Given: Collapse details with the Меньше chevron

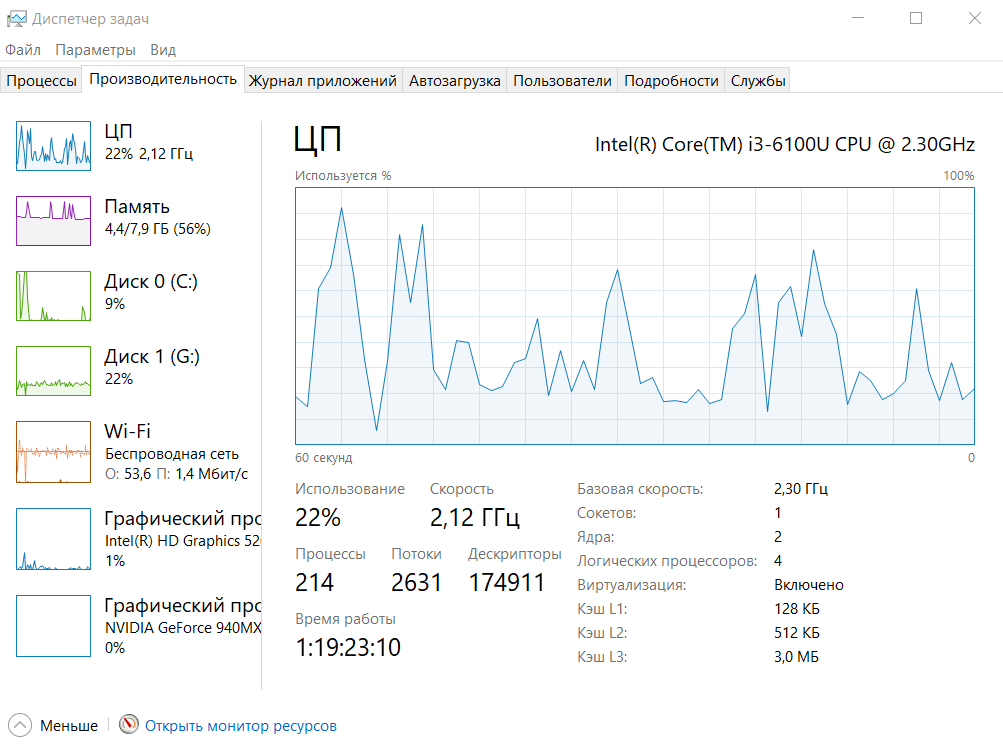Looking at the screenshot, I should [x=17, y=725].
